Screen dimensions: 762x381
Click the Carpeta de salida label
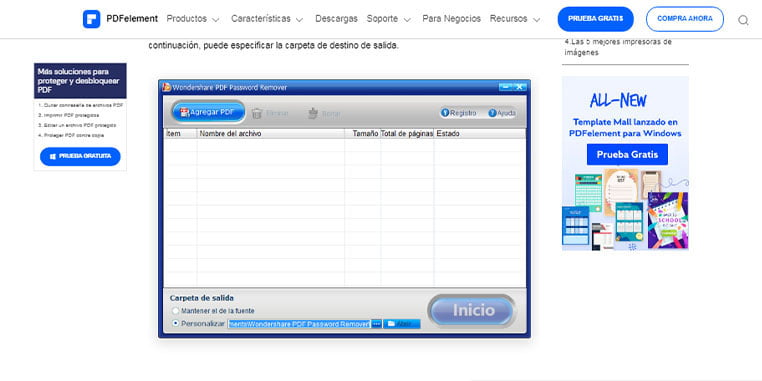(x=202, y=298)
